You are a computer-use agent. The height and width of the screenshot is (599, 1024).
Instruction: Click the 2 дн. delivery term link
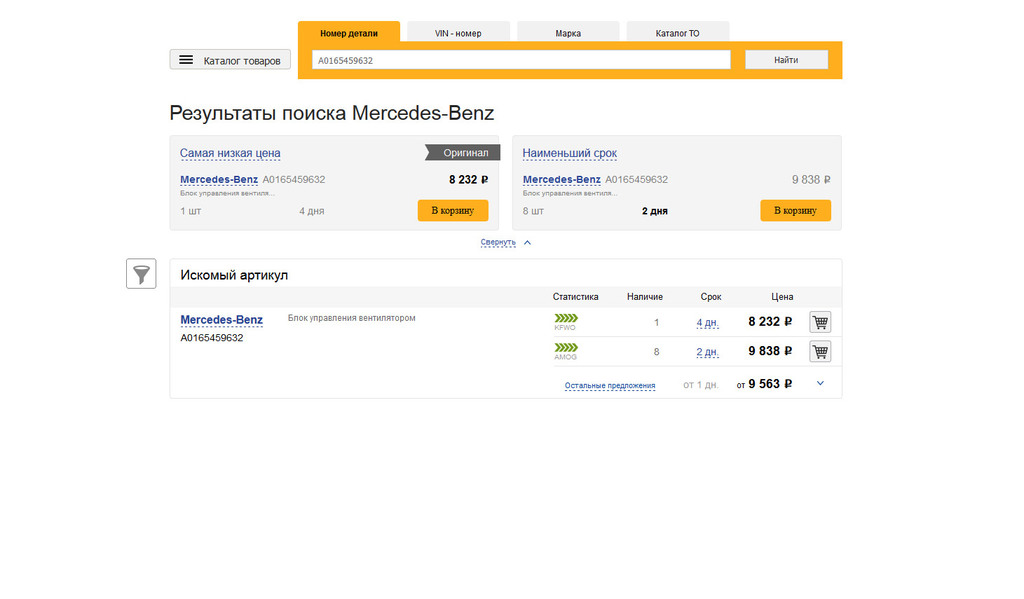[707, 352]
